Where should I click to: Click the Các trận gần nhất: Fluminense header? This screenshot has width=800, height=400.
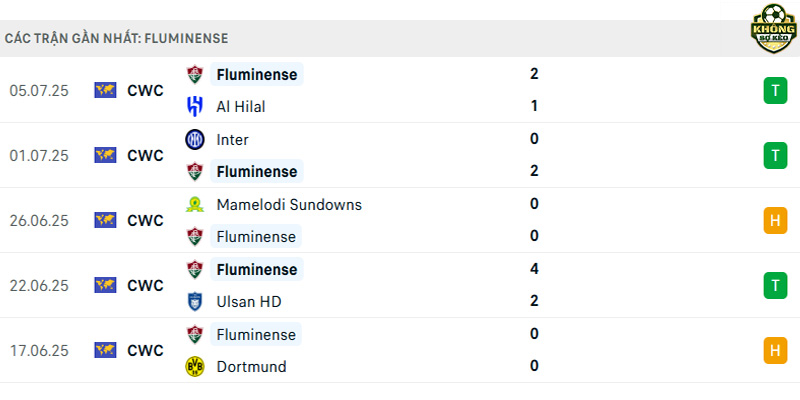[x=116, y=39]
